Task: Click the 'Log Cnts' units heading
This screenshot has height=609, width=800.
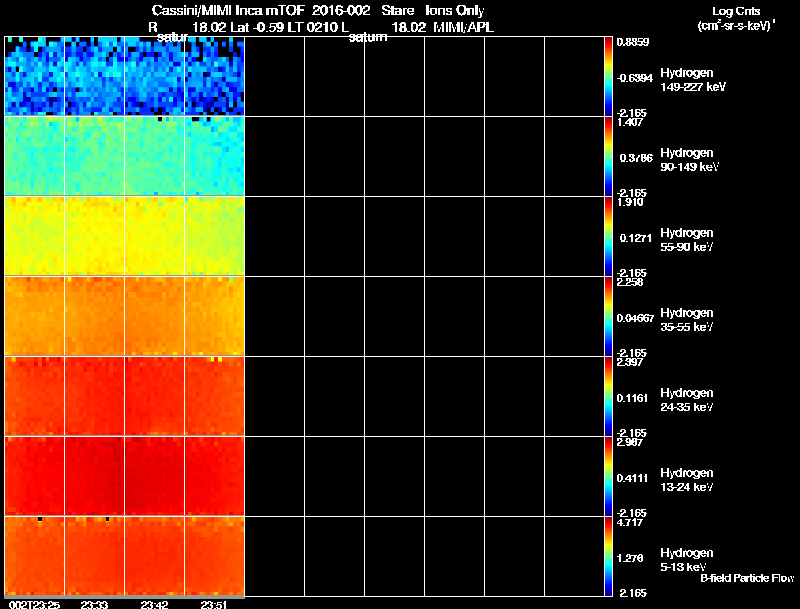Action: click(736, 11)
